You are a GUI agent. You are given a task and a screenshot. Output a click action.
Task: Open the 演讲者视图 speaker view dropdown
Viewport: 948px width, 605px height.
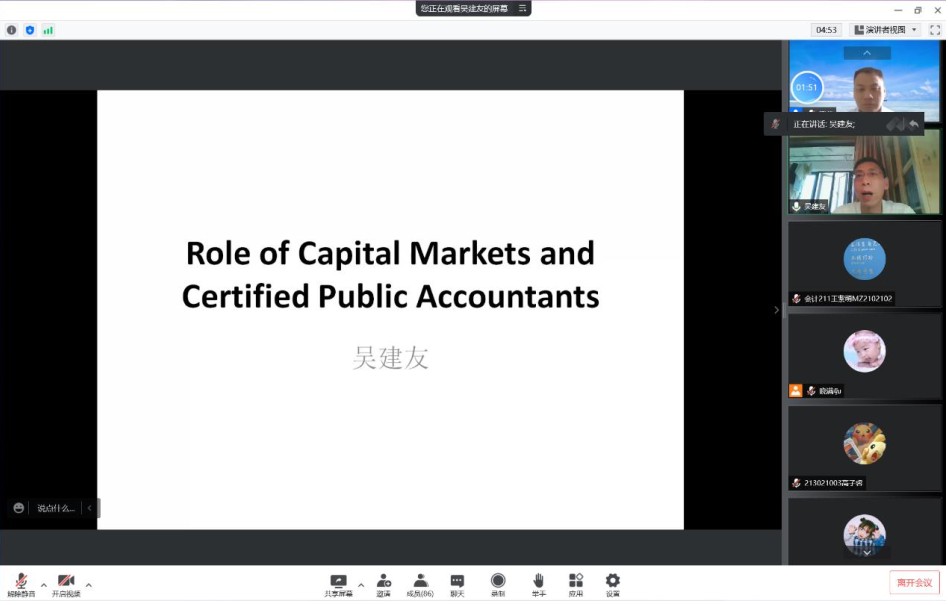coord(886,30)
